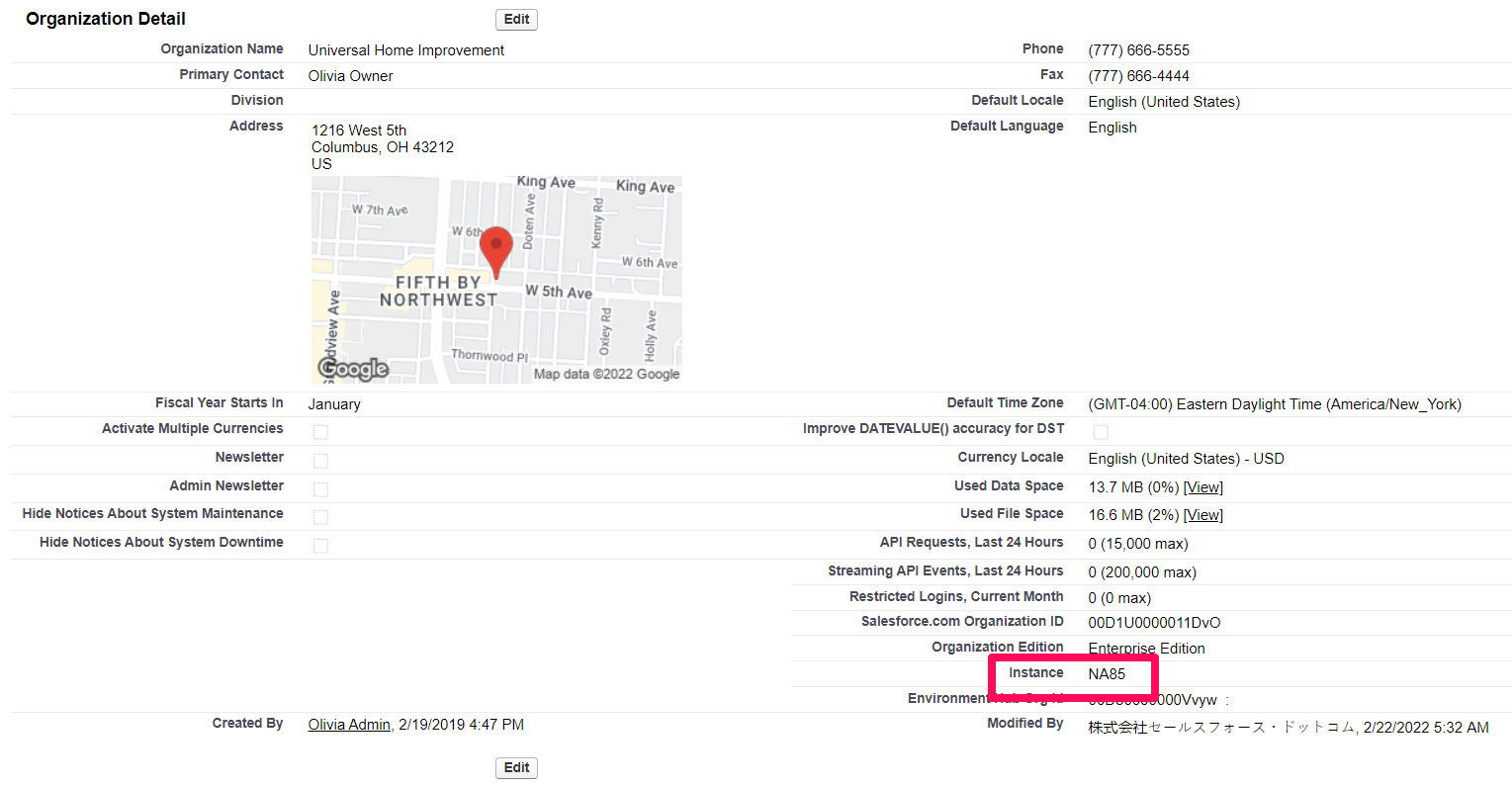Toggle the Admin Newsletter checkbox
The width and height of the screenshot is (1512, 786).
[x=320, y=489]
